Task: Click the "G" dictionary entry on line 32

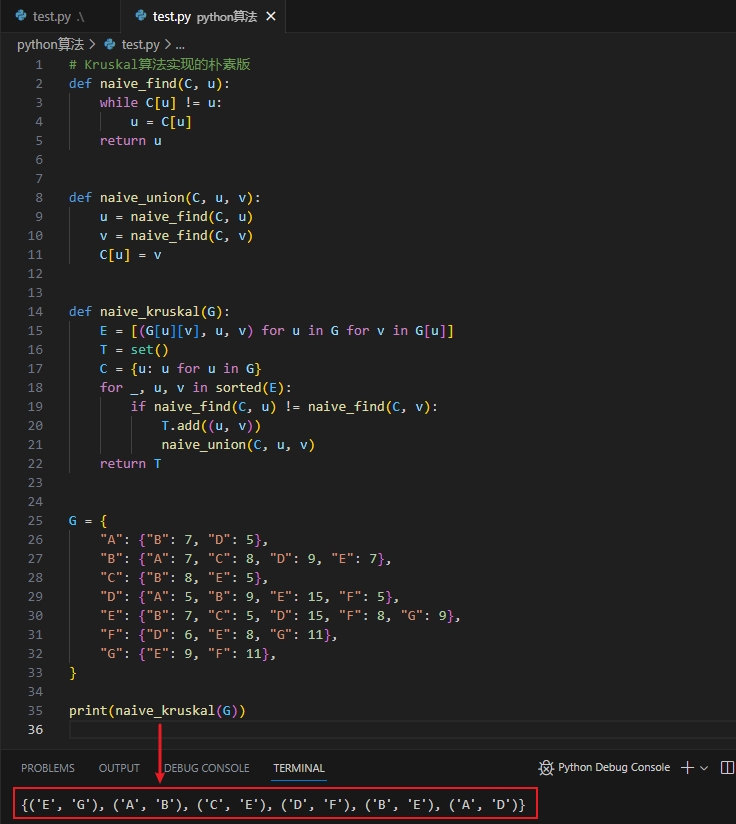Action: coord(188,654)
